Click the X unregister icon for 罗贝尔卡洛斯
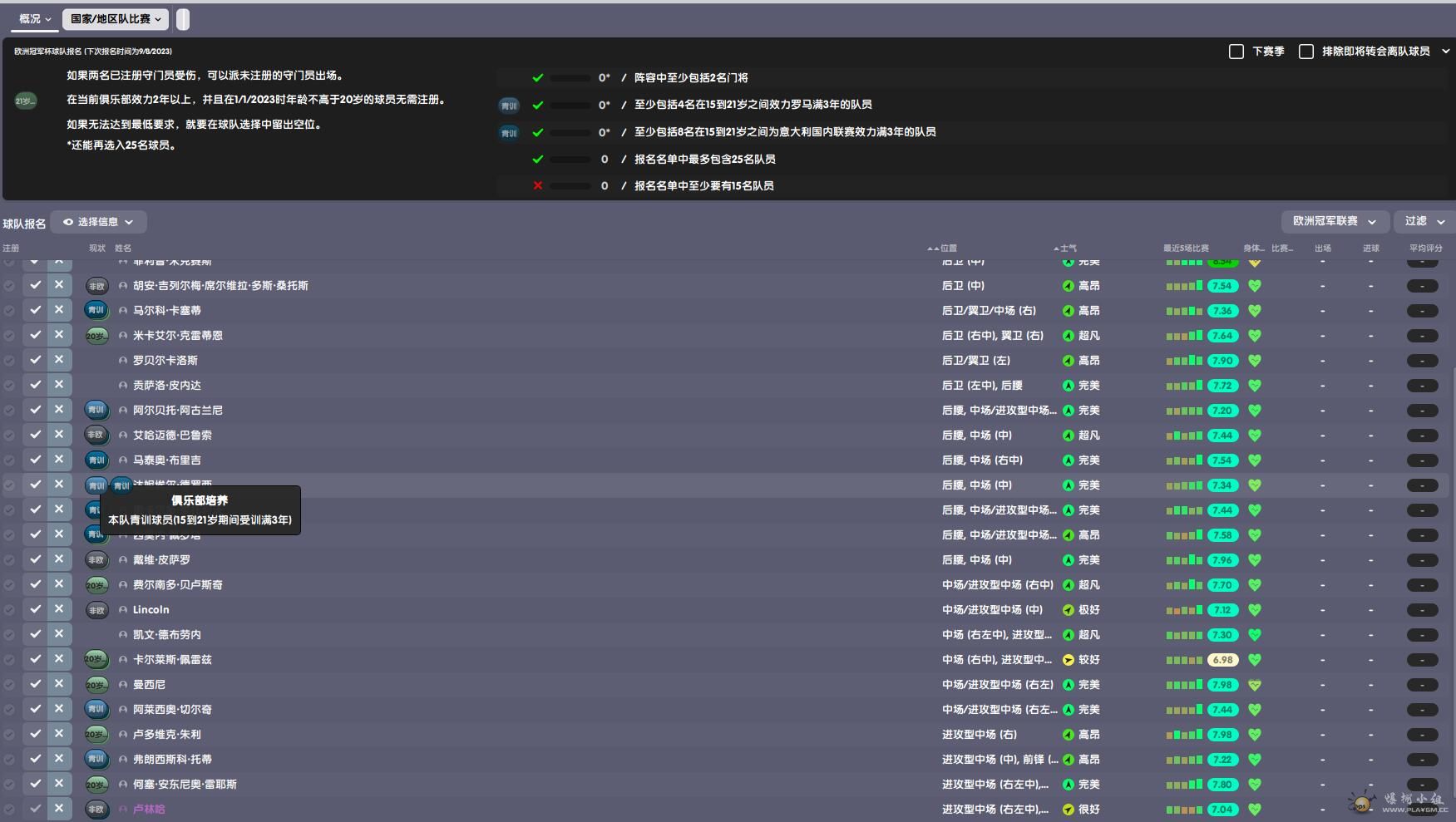 (x=59, y=360)
